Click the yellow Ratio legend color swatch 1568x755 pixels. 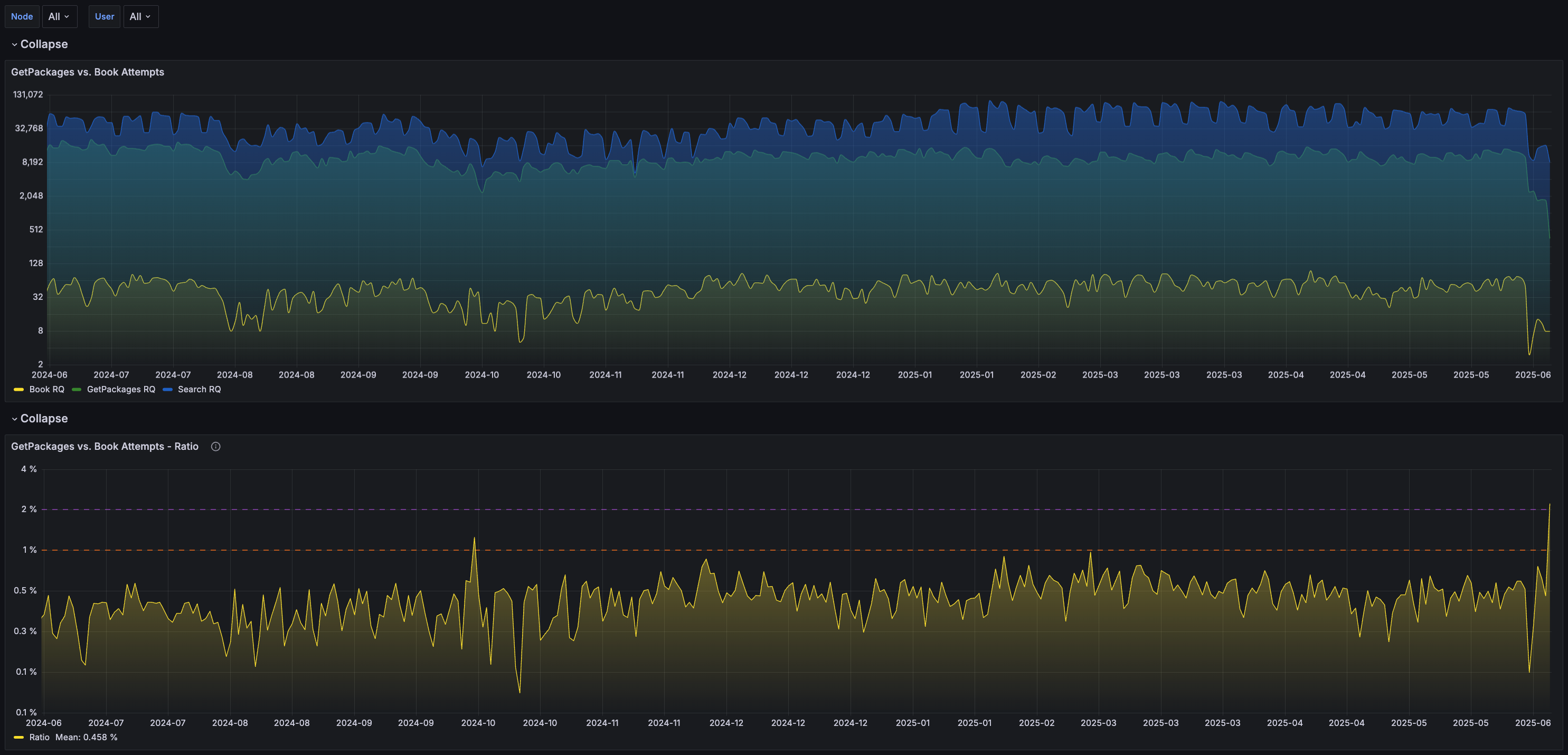pyautogui.click(x=19, y=738)
